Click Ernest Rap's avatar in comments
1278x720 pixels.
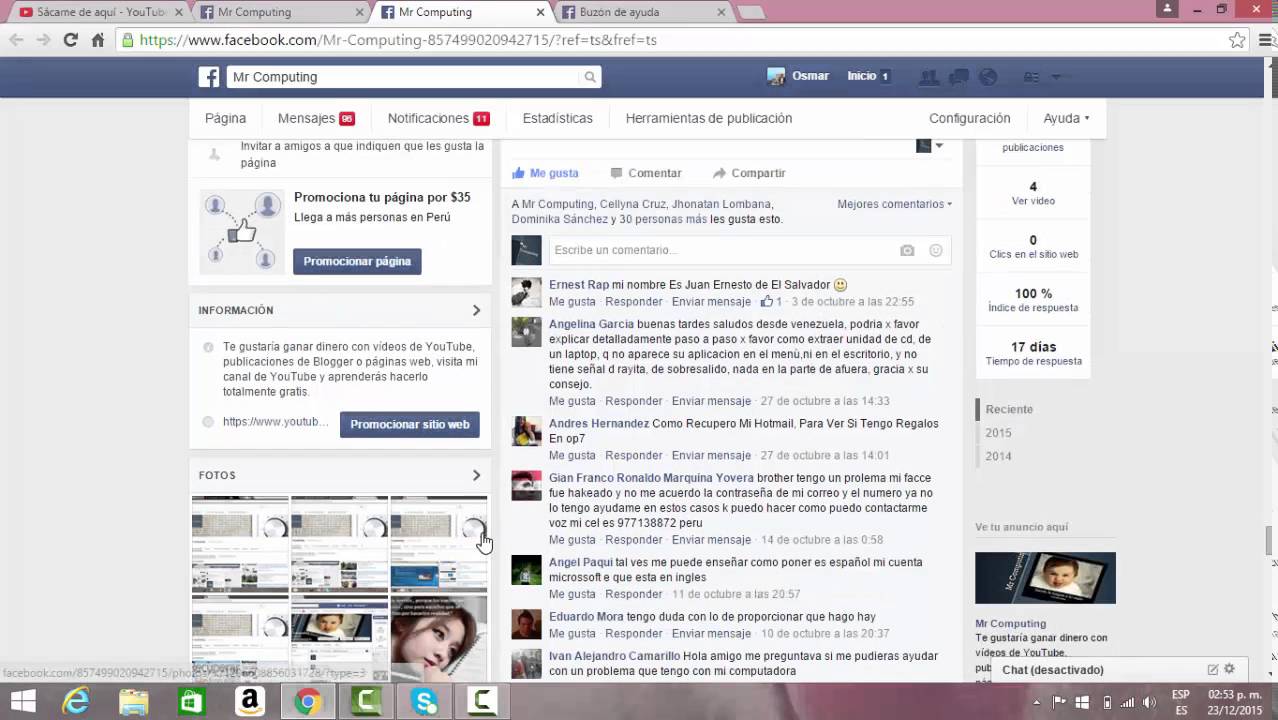[526, 292]
